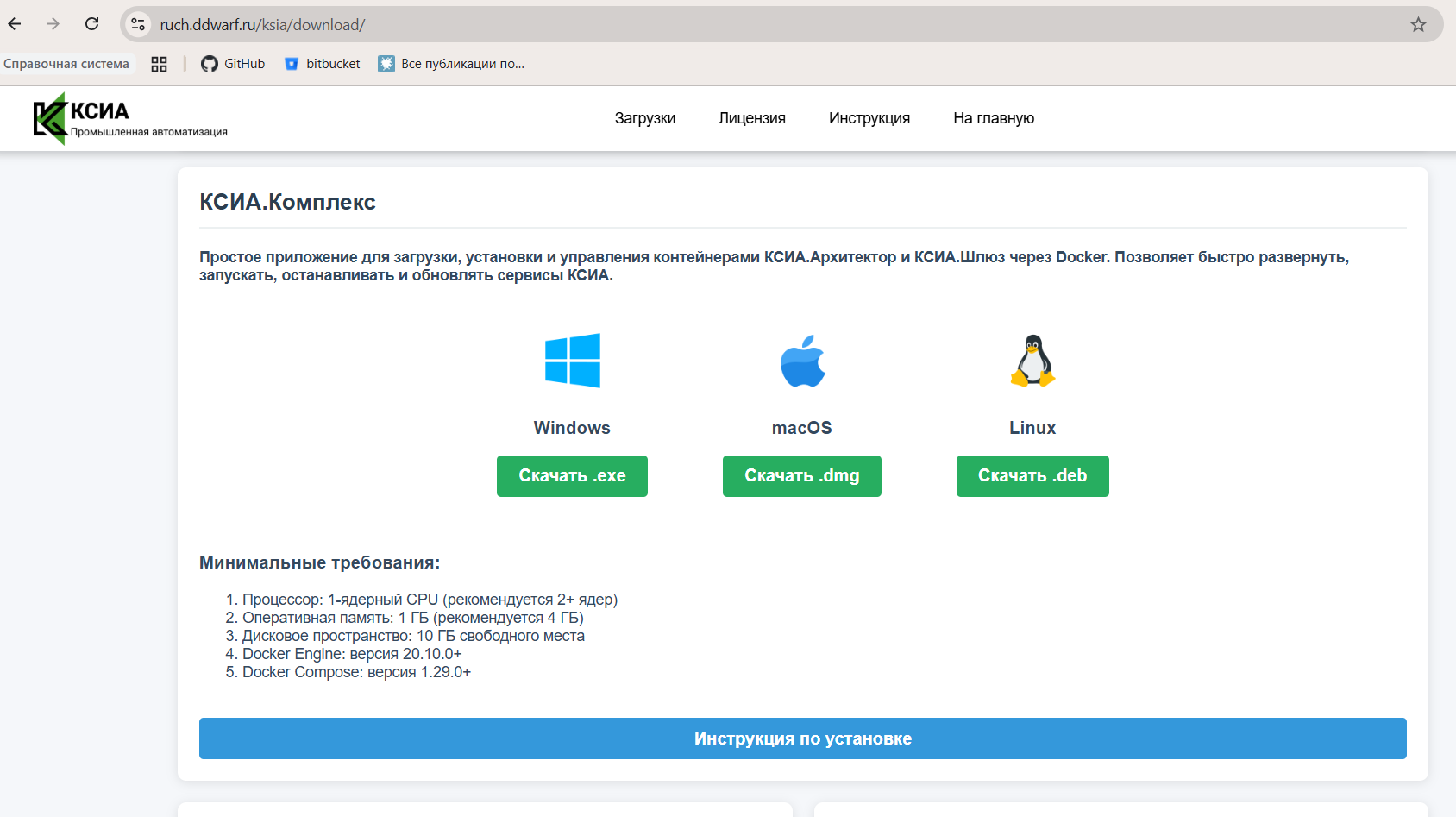
Task: Click the address bar URL field
Action: [690, 25]
